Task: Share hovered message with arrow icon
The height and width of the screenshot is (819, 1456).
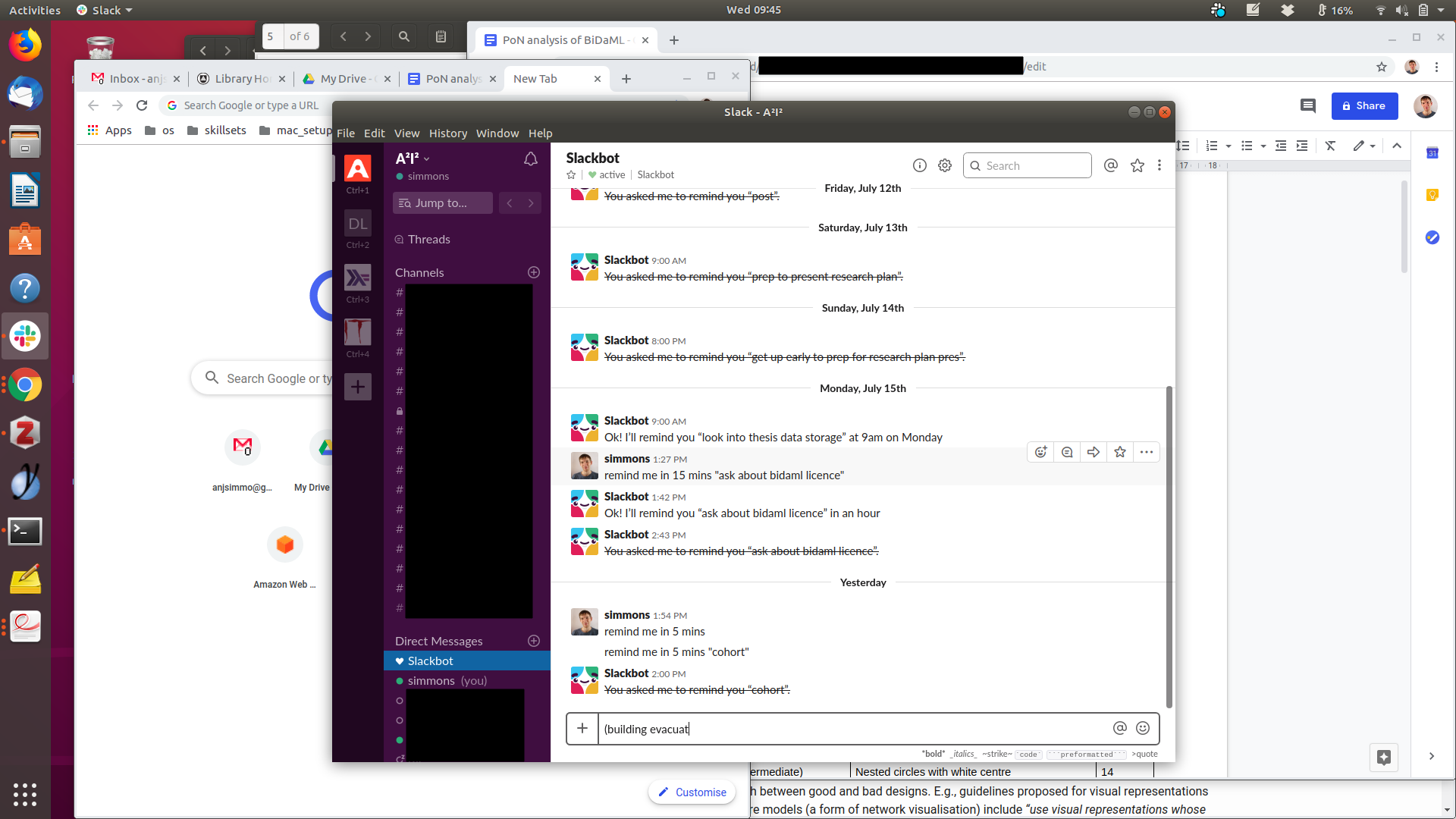Action: coord(1094,452)
